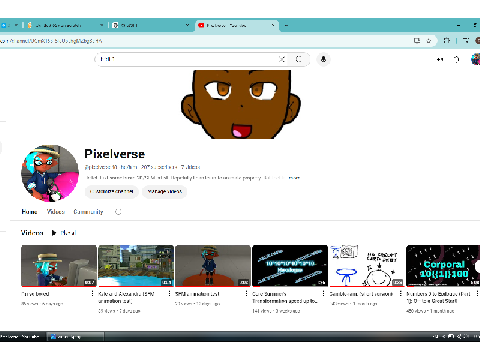Viewport: 480px width, 360px height.
Task: Open options menu for the first video
Action: [92, 294]
